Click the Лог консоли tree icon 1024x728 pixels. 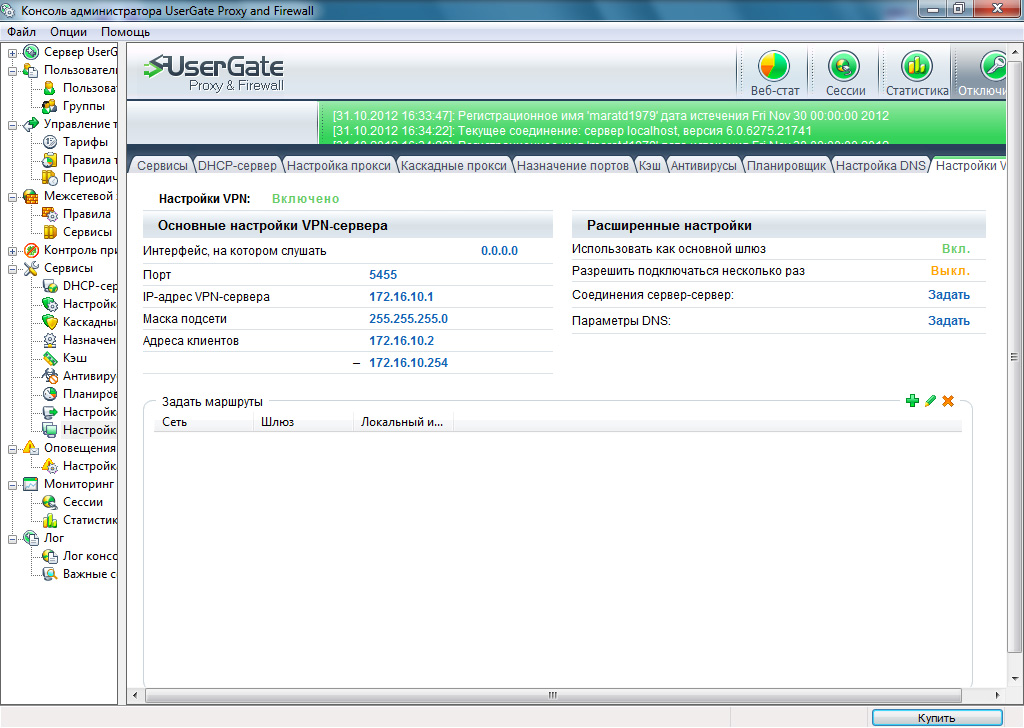pyautogui.click(x=50, y=556)
